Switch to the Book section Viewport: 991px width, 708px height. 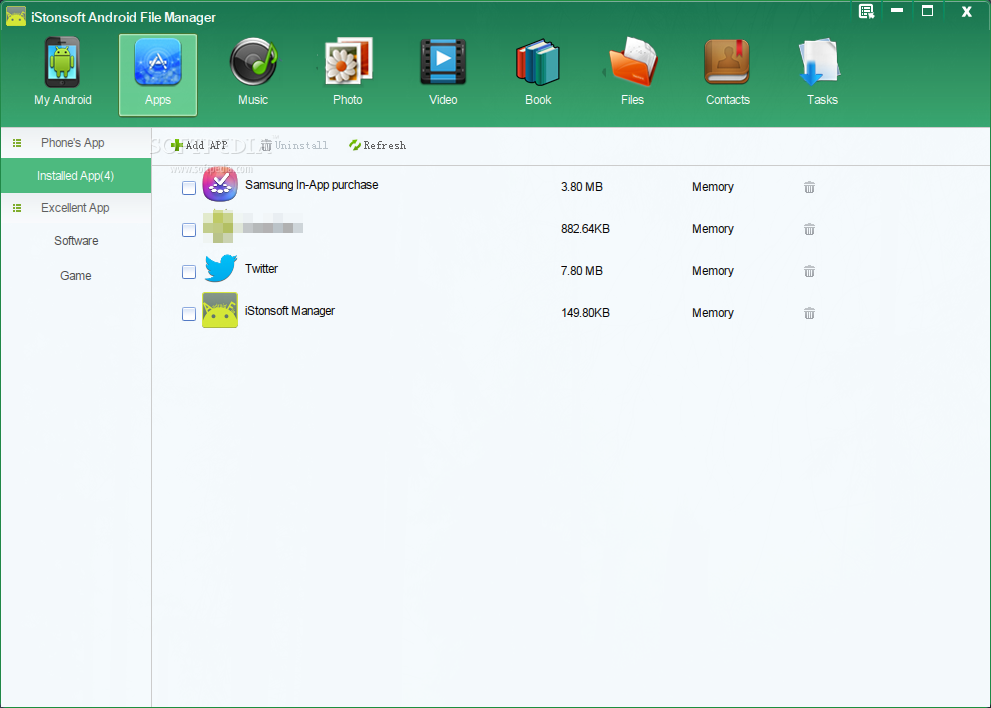tap(538, 72)
